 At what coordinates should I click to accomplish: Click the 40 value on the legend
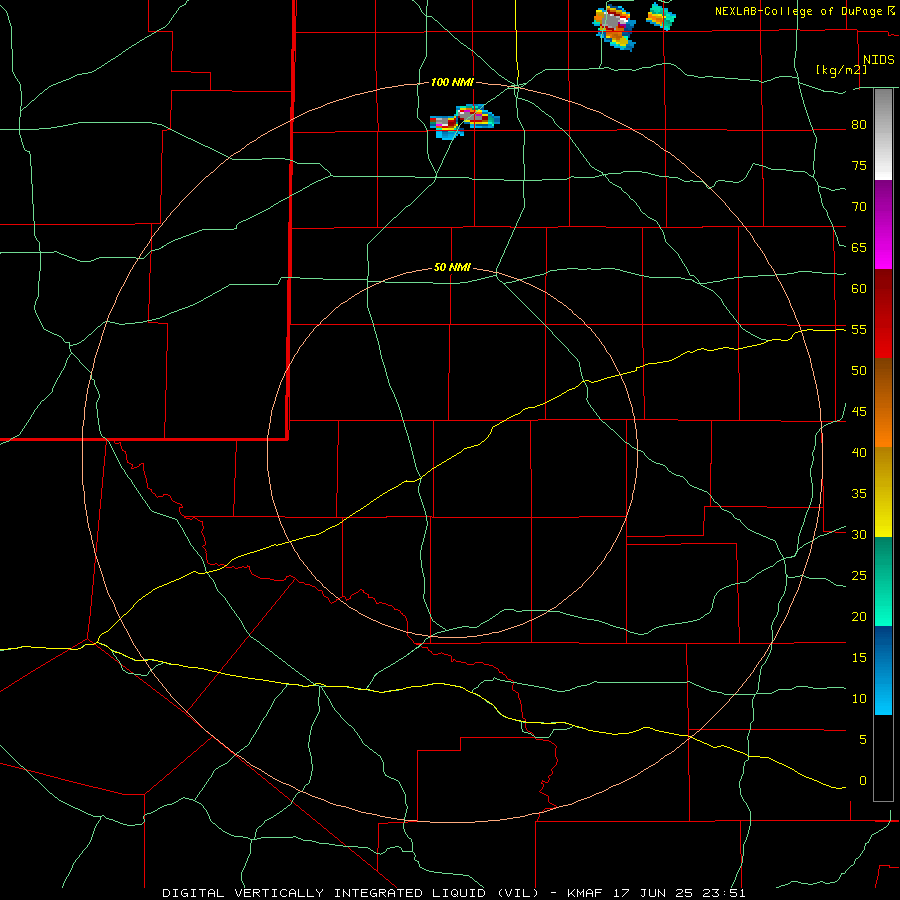(859, 452)
